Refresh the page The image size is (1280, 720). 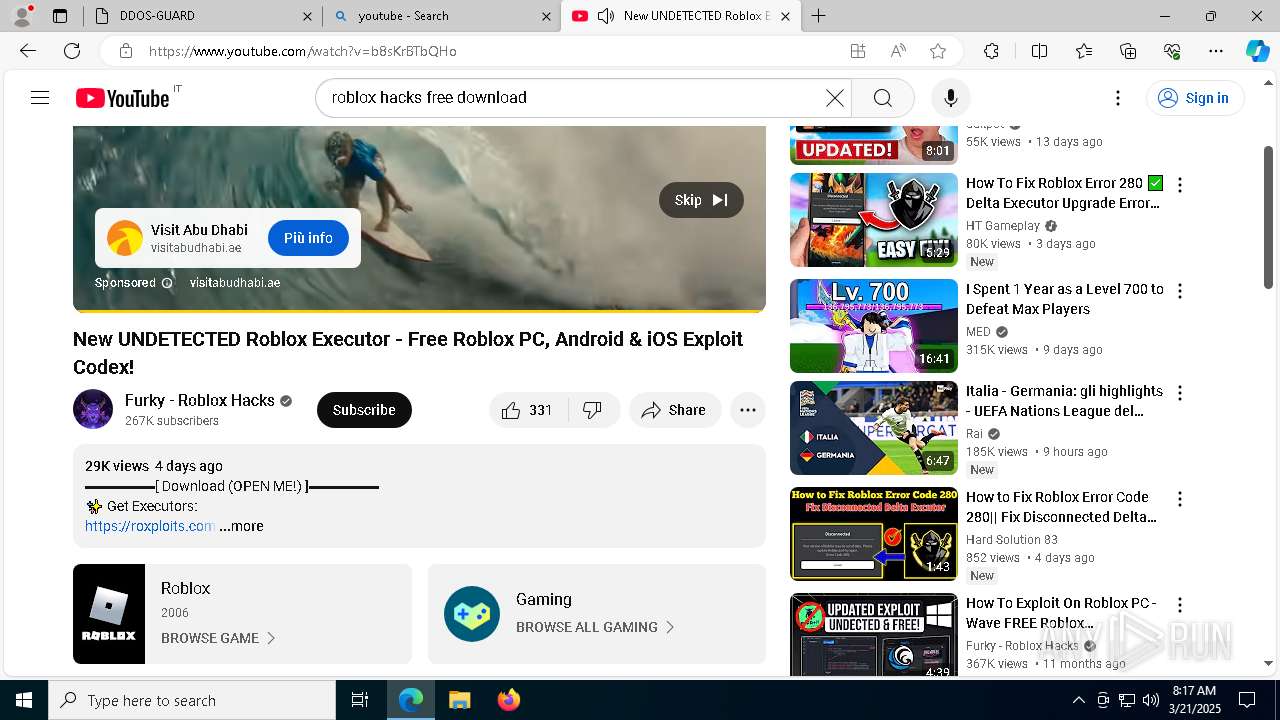[72, 51]
